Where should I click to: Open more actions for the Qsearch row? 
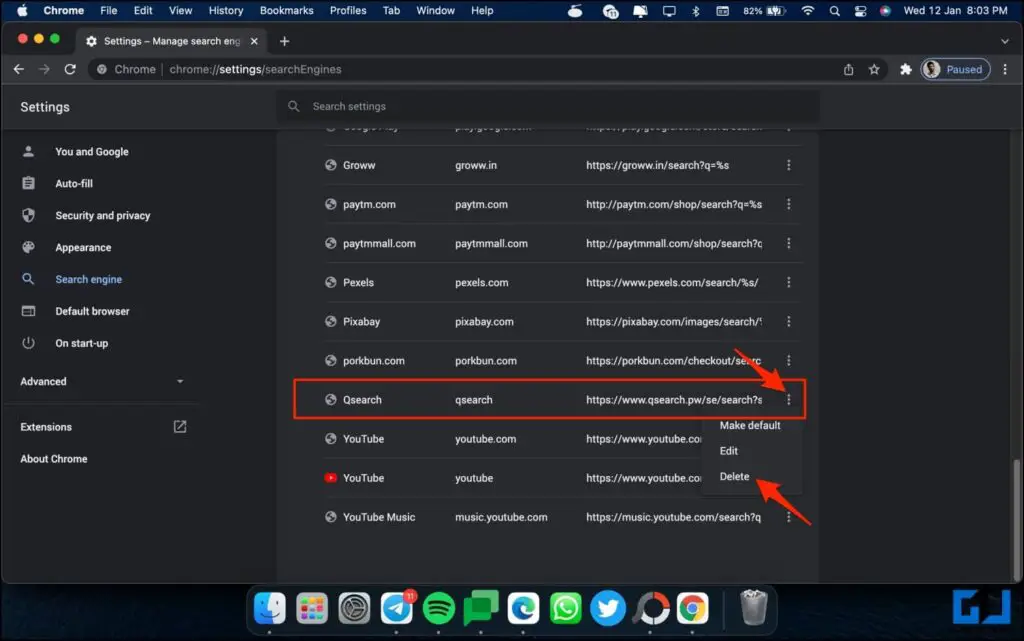pyautogui.click(x=788, y=399)
